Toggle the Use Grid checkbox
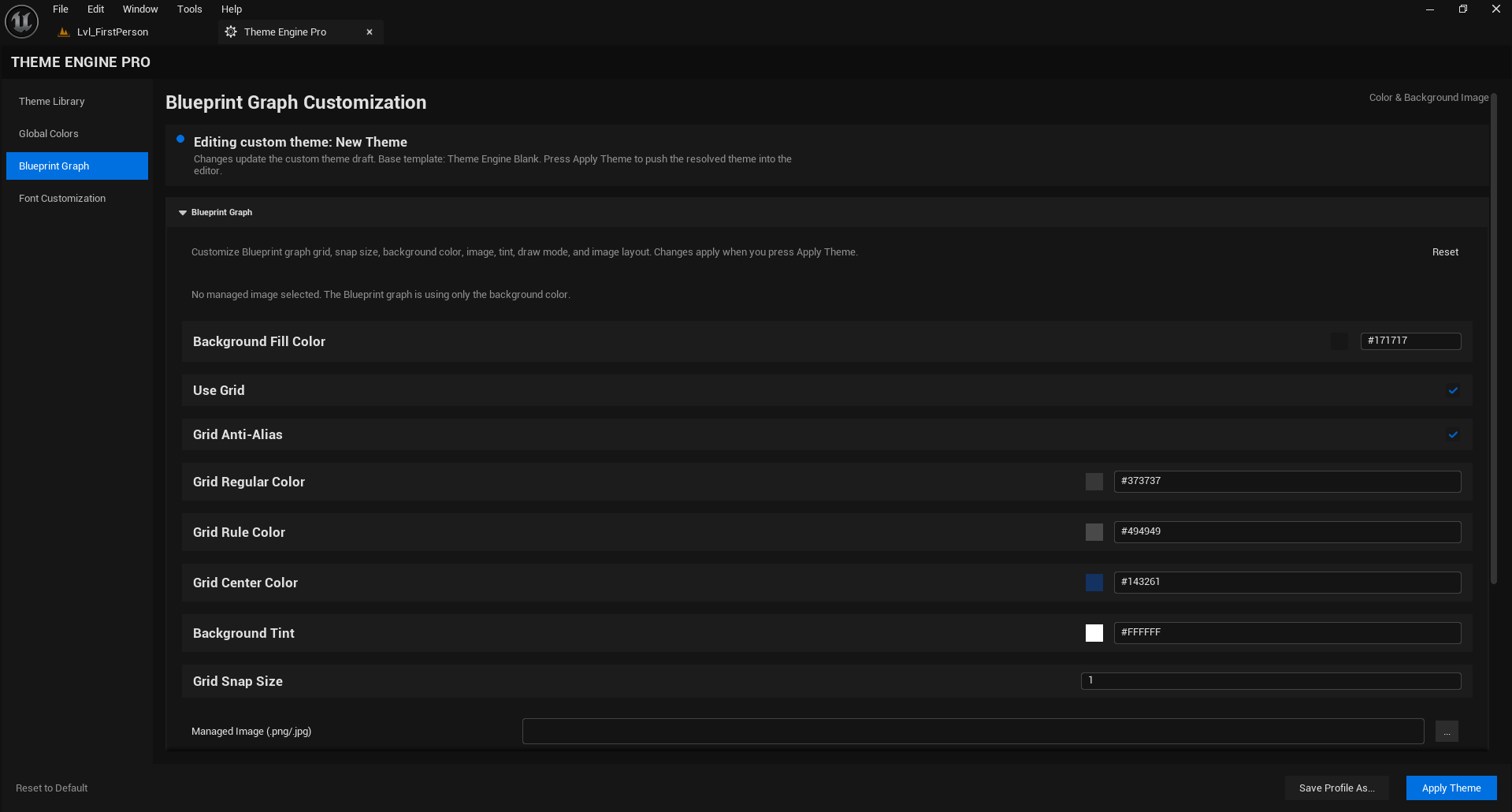The height and width of the screenshot is (812, 1512). click(x=1453, y=390)
